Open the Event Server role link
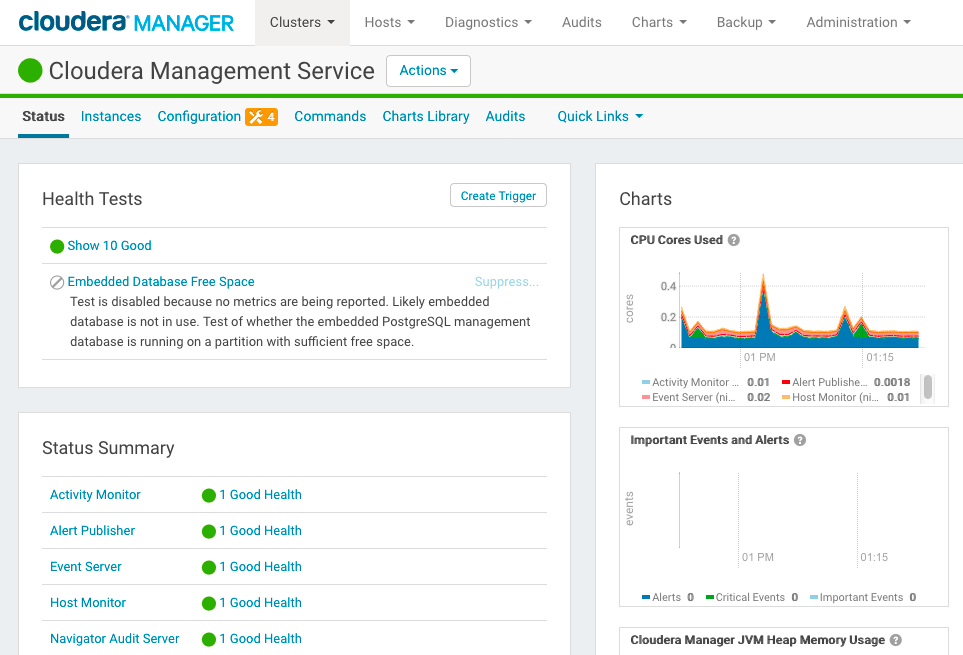The image size is (963, 655). point(85,567)
